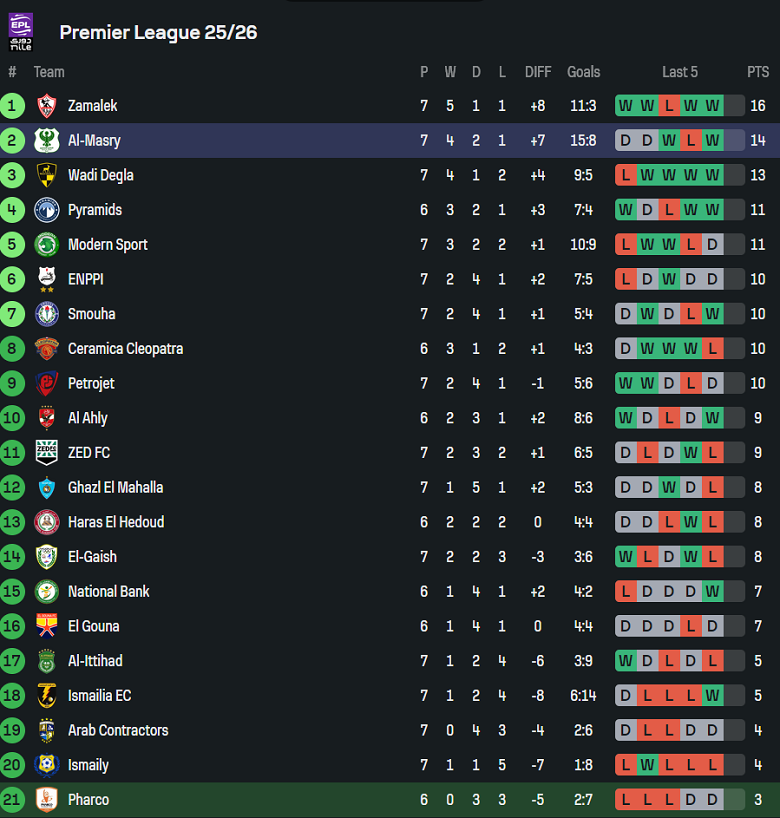Click the Al-Masry club crest
780x818 pixels.
pos(47,141)
